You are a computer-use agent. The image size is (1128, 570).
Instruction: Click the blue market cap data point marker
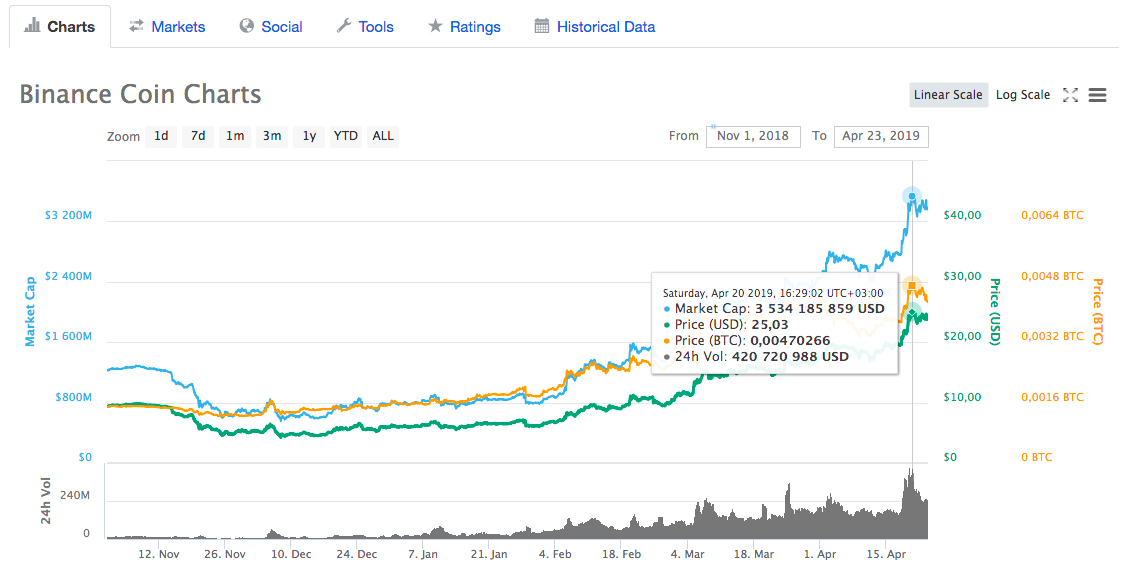pyautogui.click(x=911, y=196)
